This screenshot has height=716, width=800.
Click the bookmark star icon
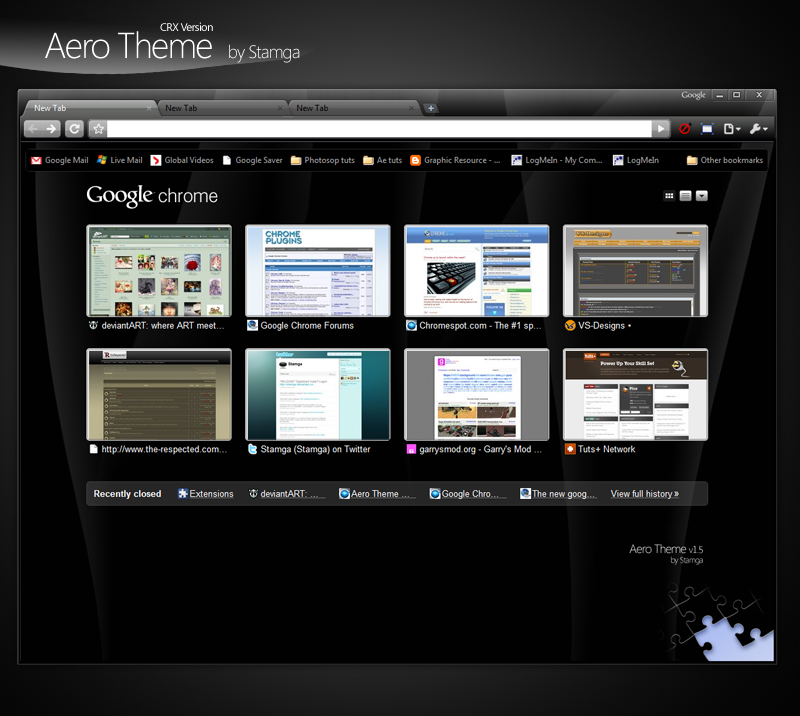click(x=97, y=128)
